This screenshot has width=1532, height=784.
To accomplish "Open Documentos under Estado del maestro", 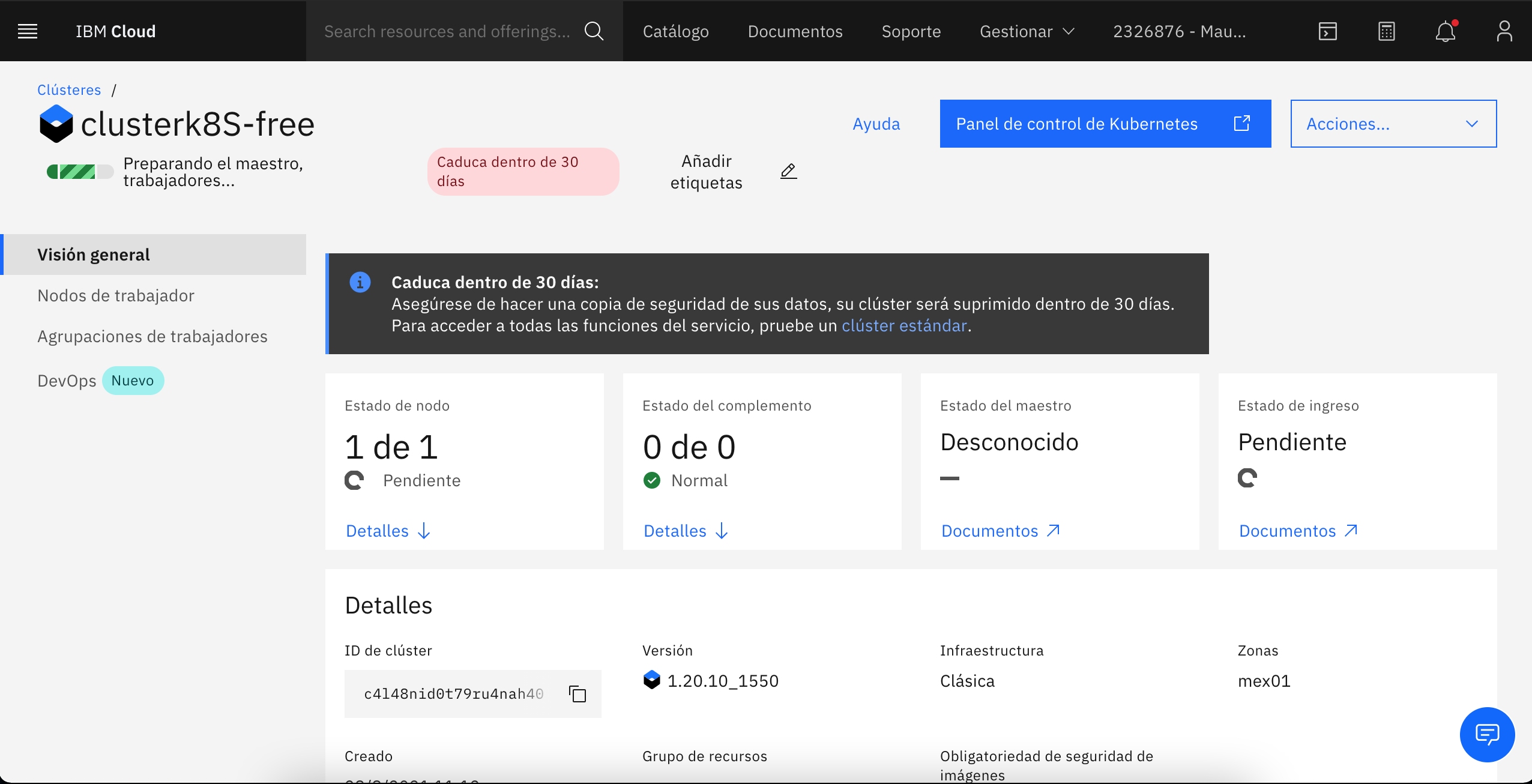I will click(x=1001, y=531).
